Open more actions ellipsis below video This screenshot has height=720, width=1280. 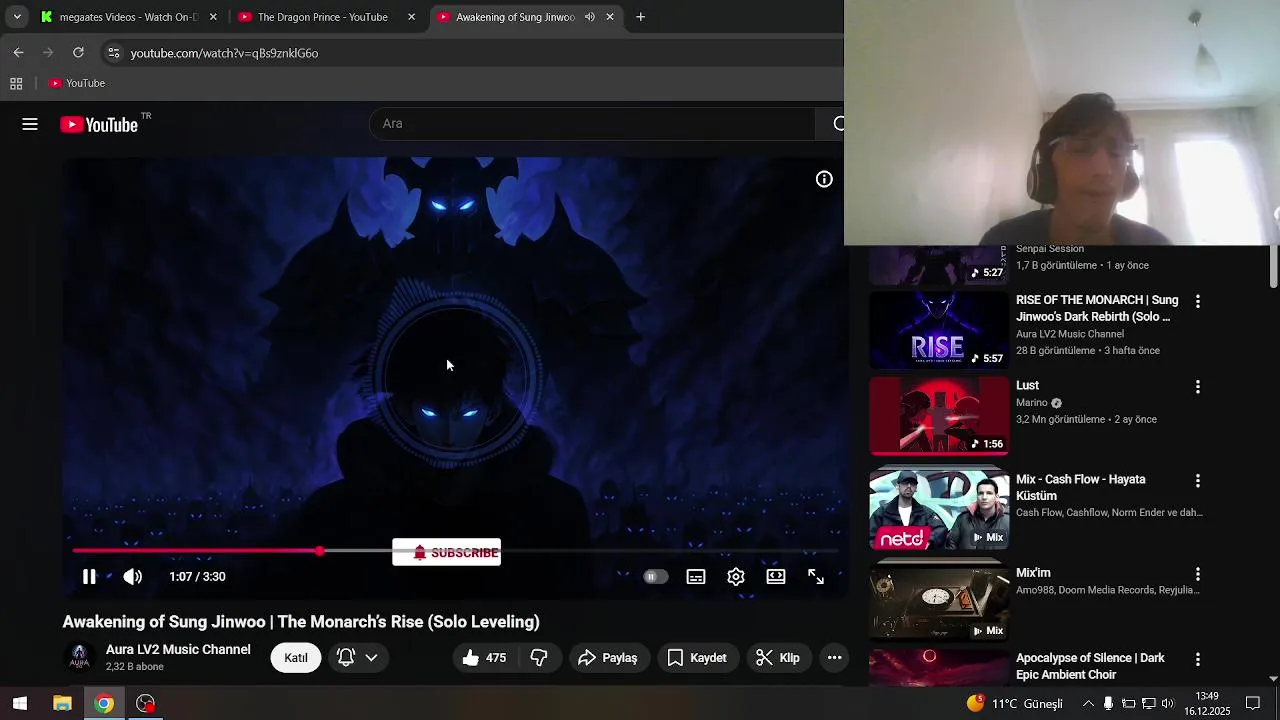pos(834,657)
